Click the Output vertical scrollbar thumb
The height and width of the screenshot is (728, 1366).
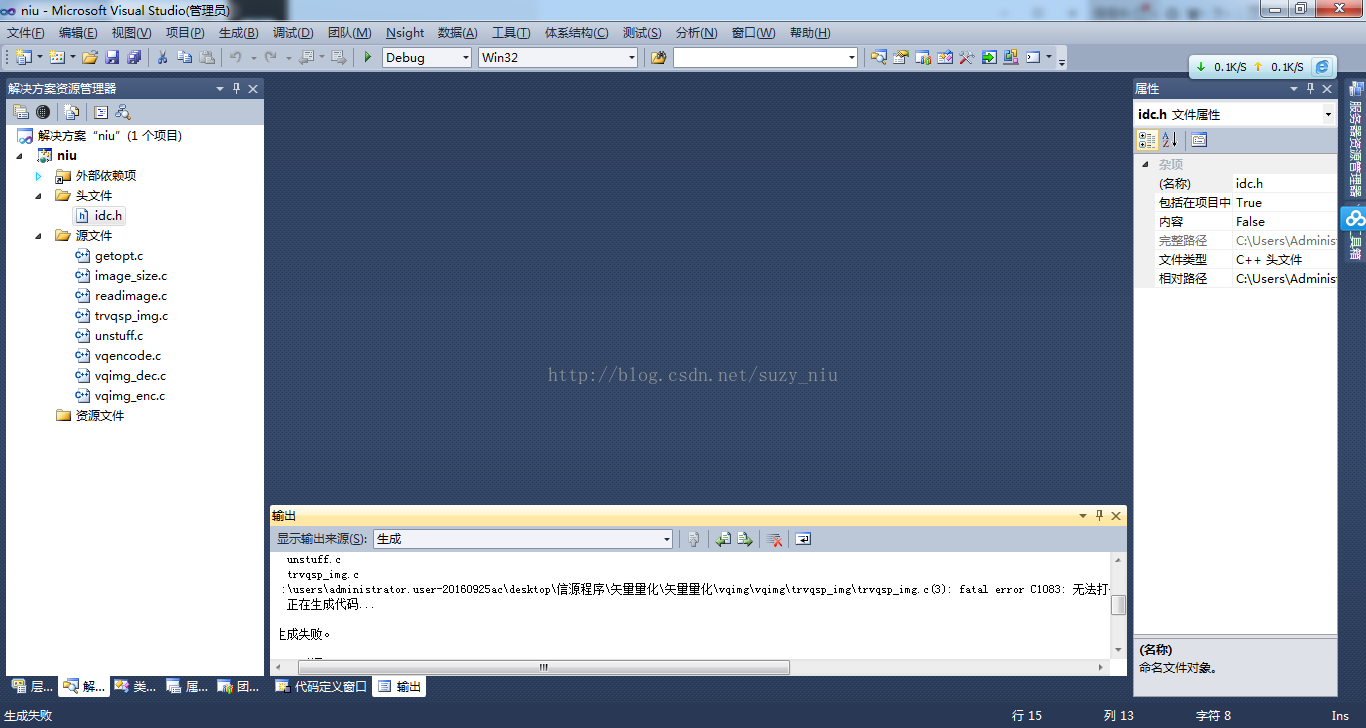1119,605
